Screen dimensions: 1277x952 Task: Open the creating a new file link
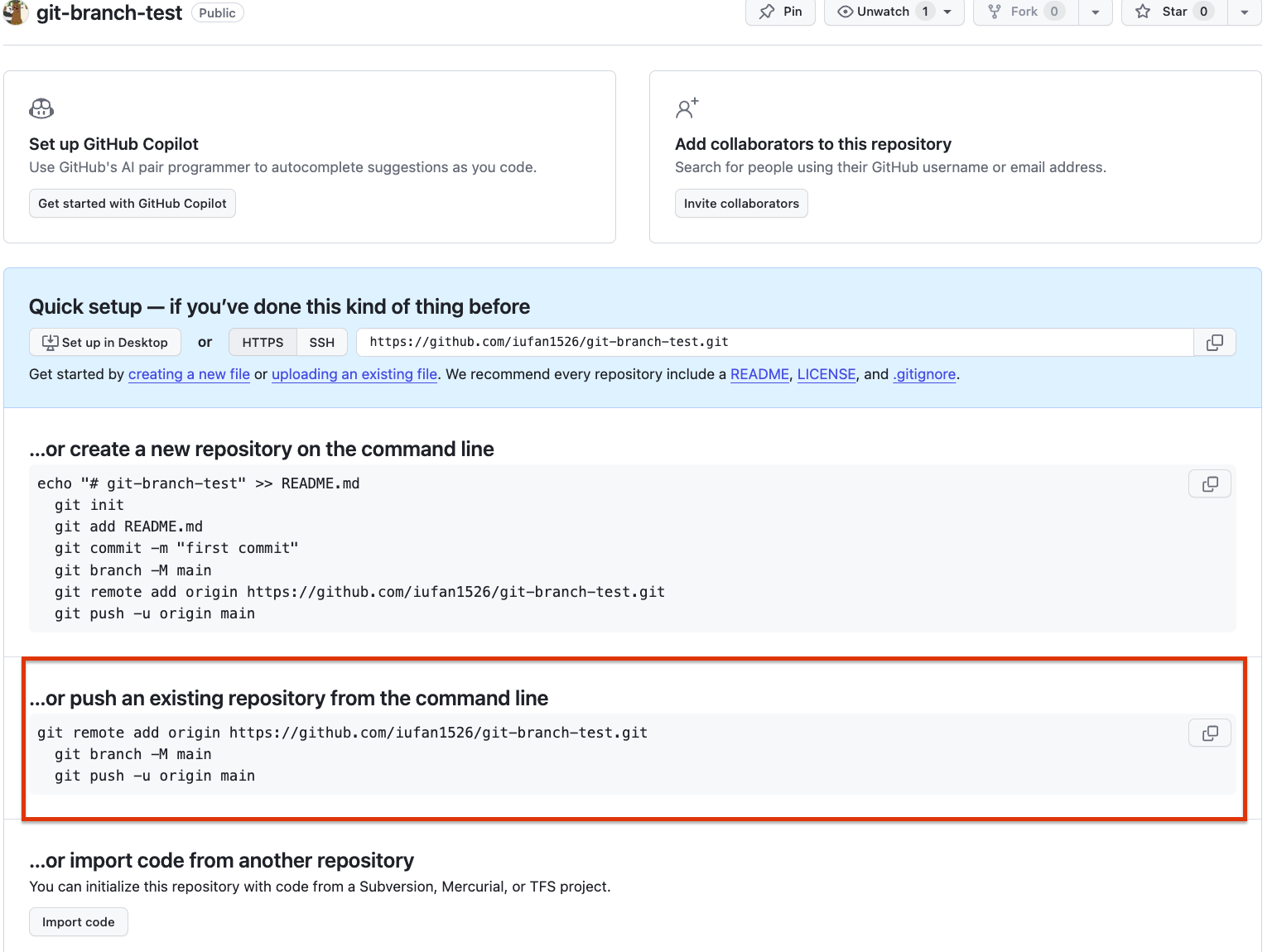coord(189,374)
